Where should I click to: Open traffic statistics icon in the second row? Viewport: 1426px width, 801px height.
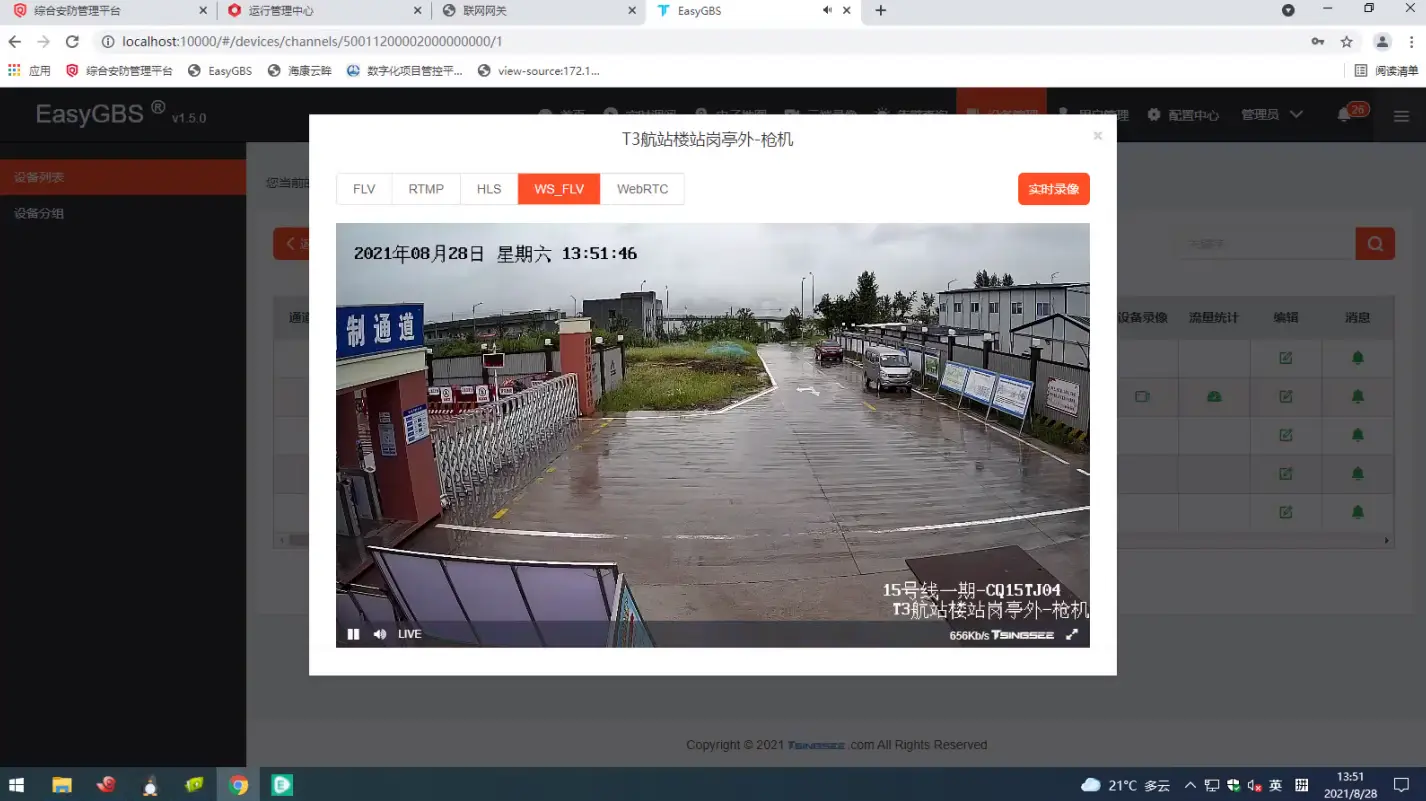point(1214,397)
